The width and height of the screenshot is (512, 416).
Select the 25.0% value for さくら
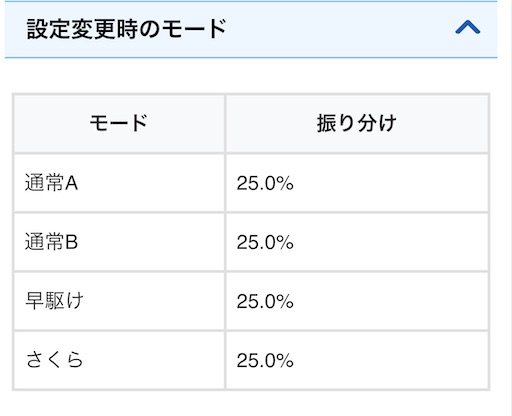point(265,360)
